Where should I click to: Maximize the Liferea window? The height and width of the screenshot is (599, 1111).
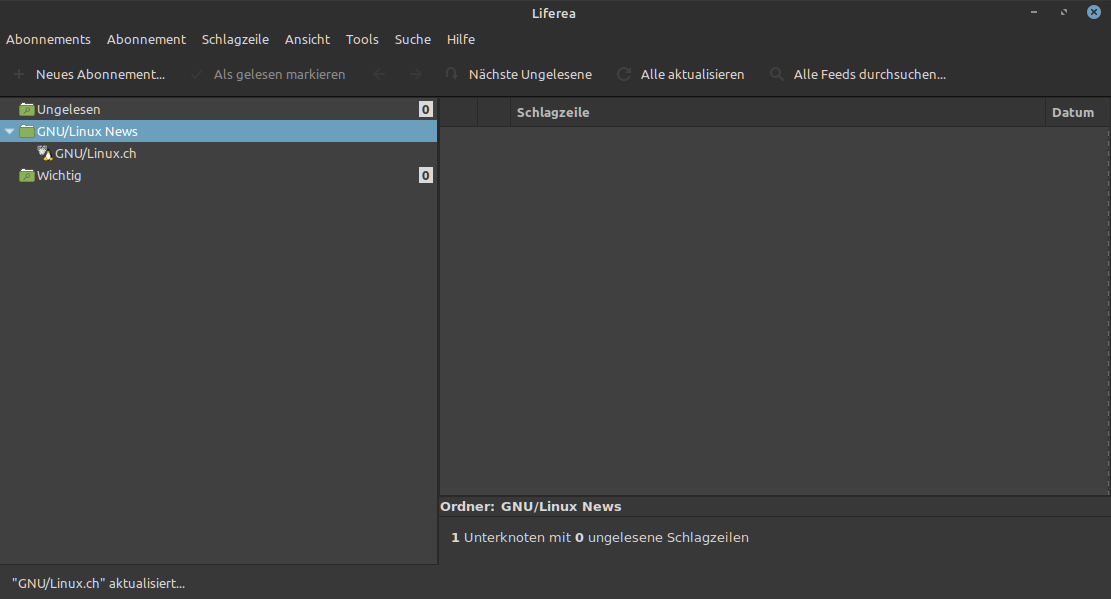click(x=1064, y=12)
